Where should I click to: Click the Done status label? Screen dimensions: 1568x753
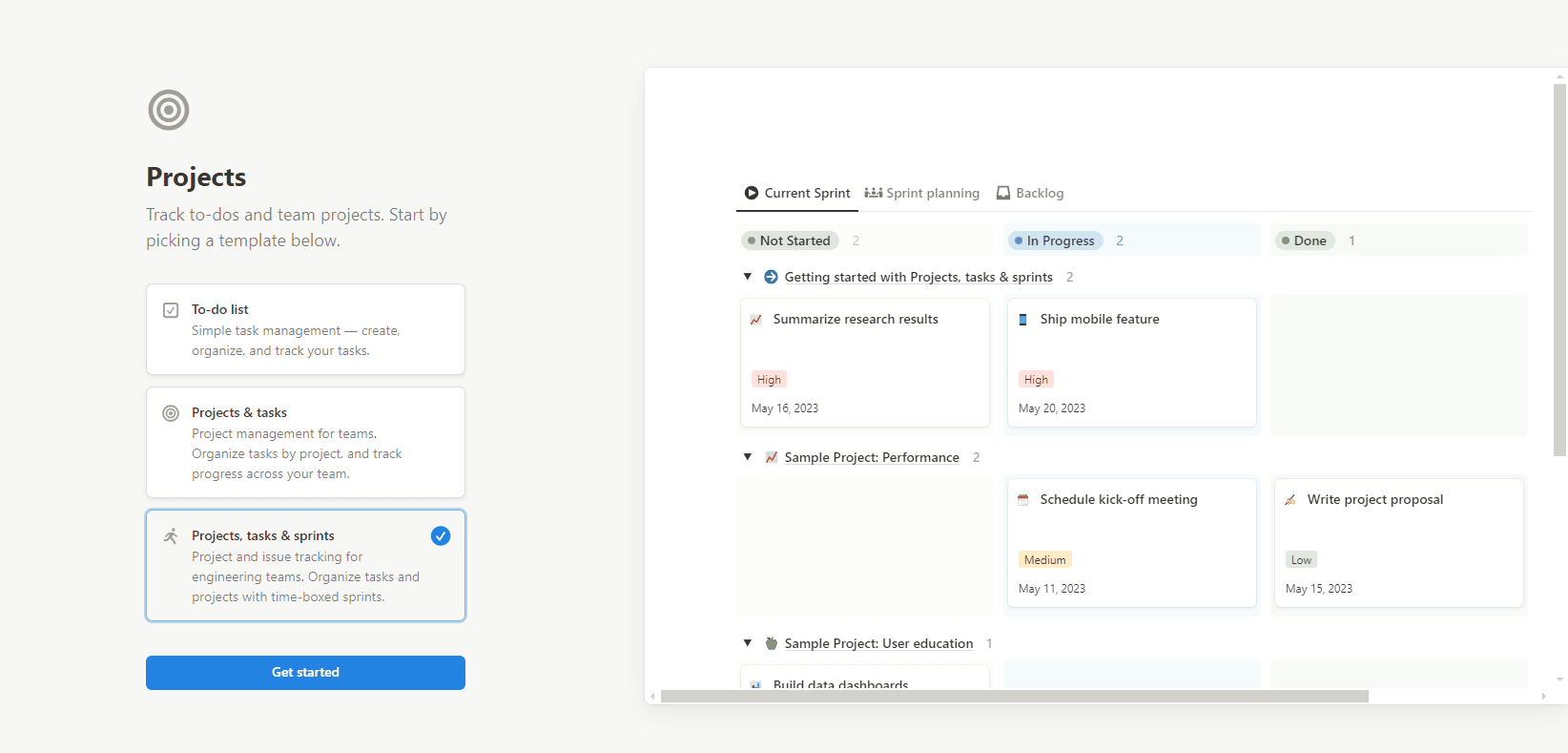point(1305,241)
